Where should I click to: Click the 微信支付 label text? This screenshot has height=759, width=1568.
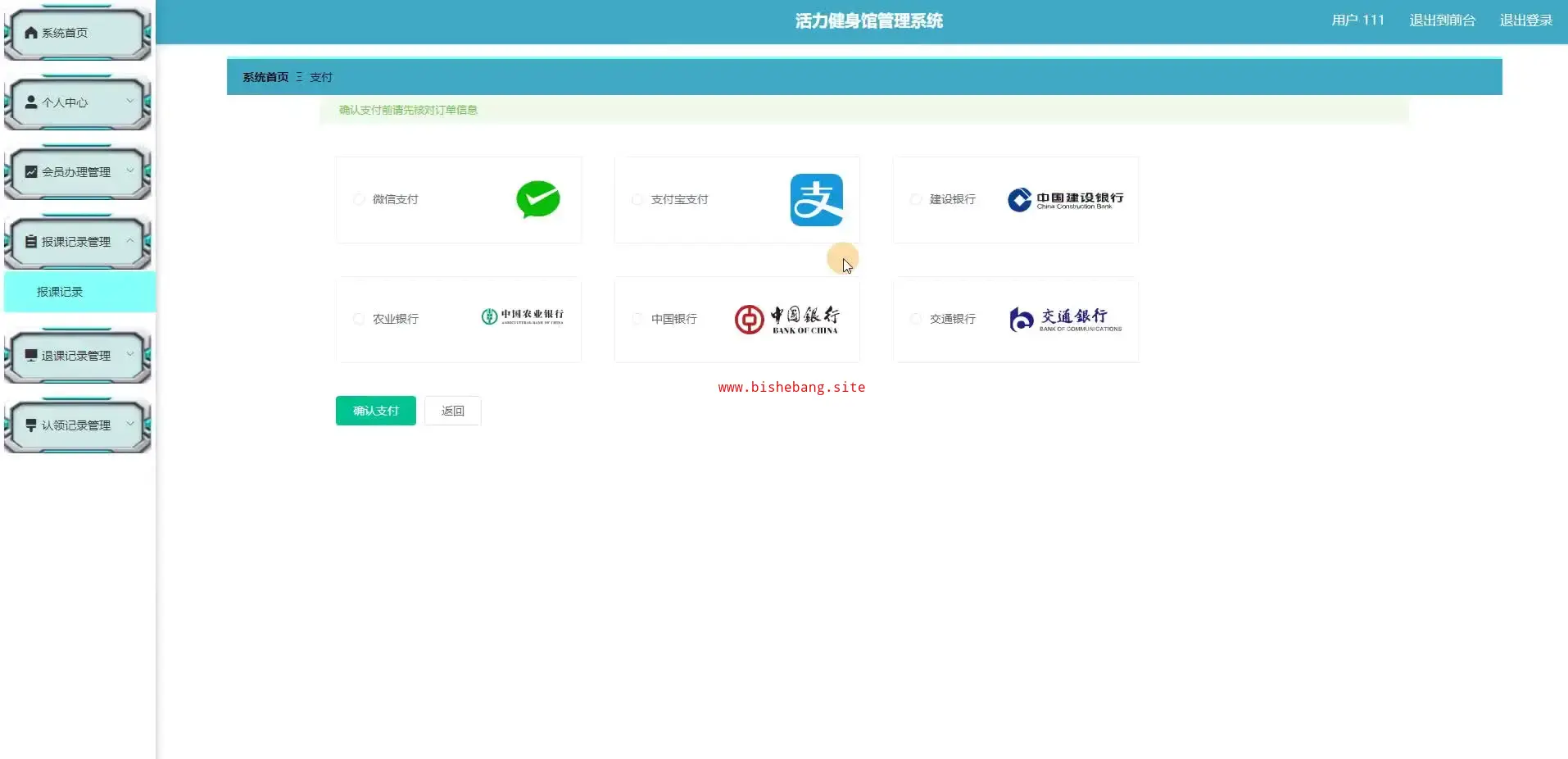[396, 199]
